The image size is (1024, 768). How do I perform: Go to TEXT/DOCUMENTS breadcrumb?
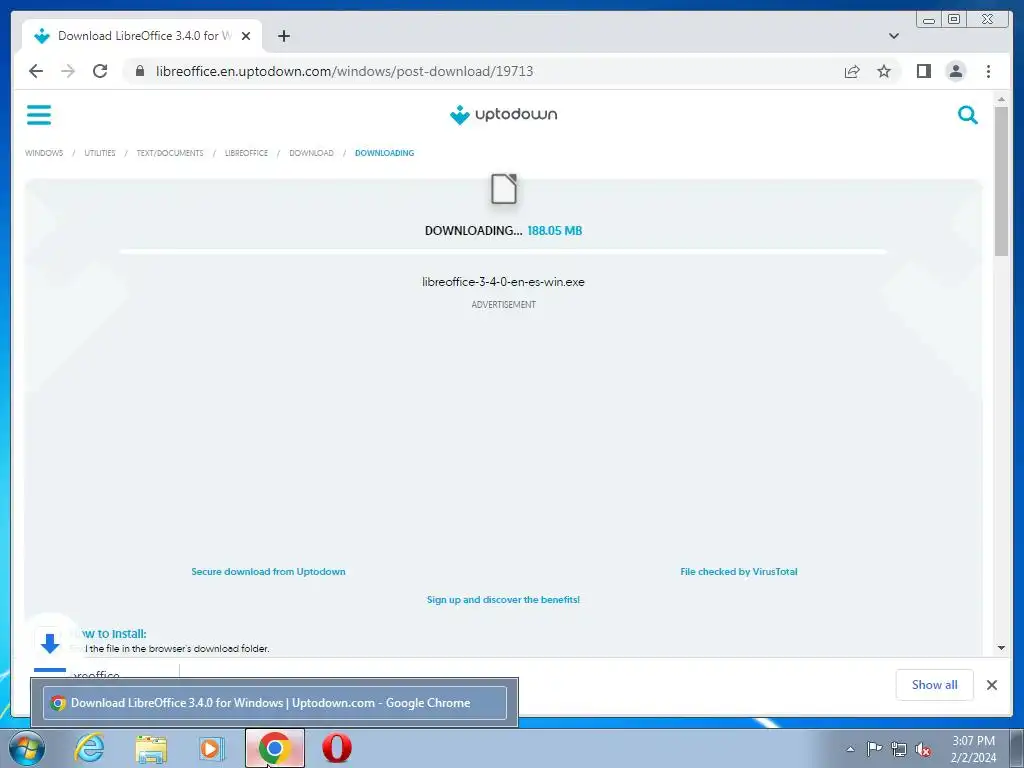170,153
